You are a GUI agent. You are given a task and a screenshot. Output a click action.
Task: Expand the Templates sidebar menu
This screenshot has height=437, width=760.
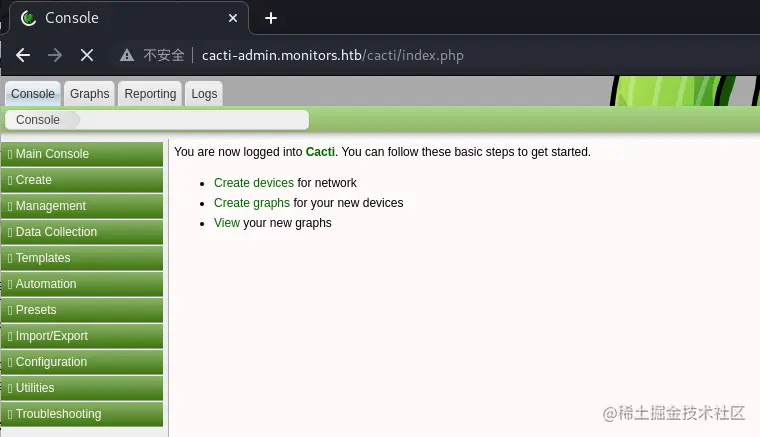tap(82, 258)
